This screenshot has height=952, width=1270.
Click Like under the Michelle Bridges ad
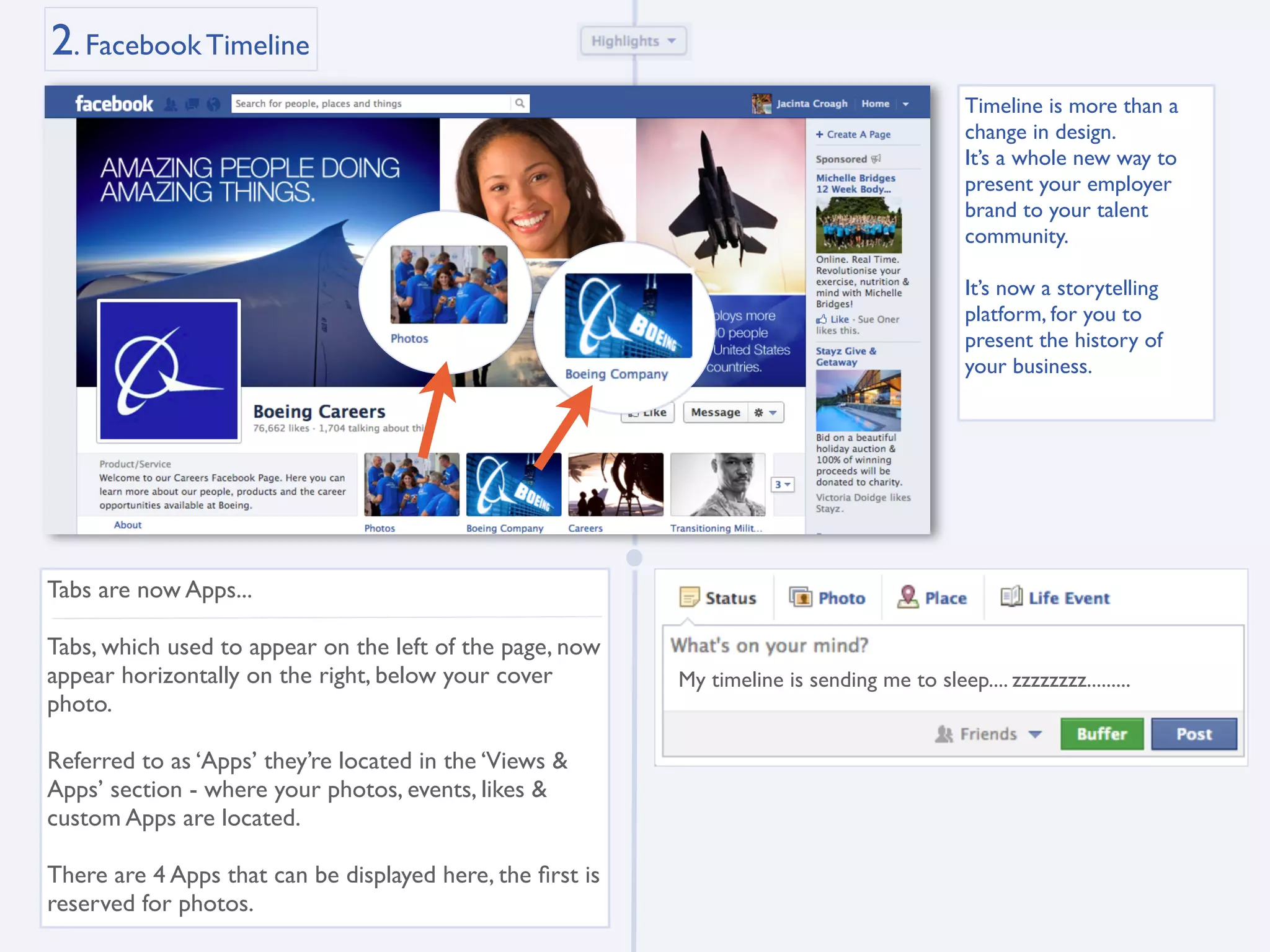pos(840,319)
